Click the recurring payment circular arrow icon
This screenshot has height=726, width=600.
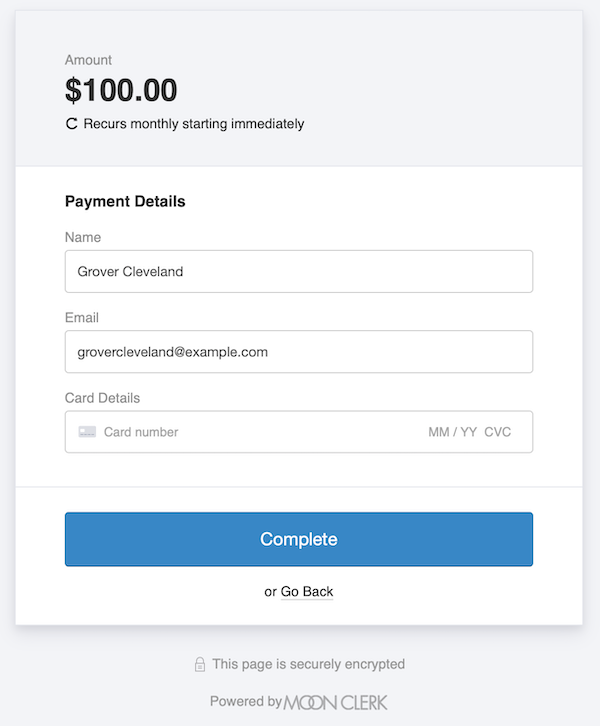tap(71, 124)
